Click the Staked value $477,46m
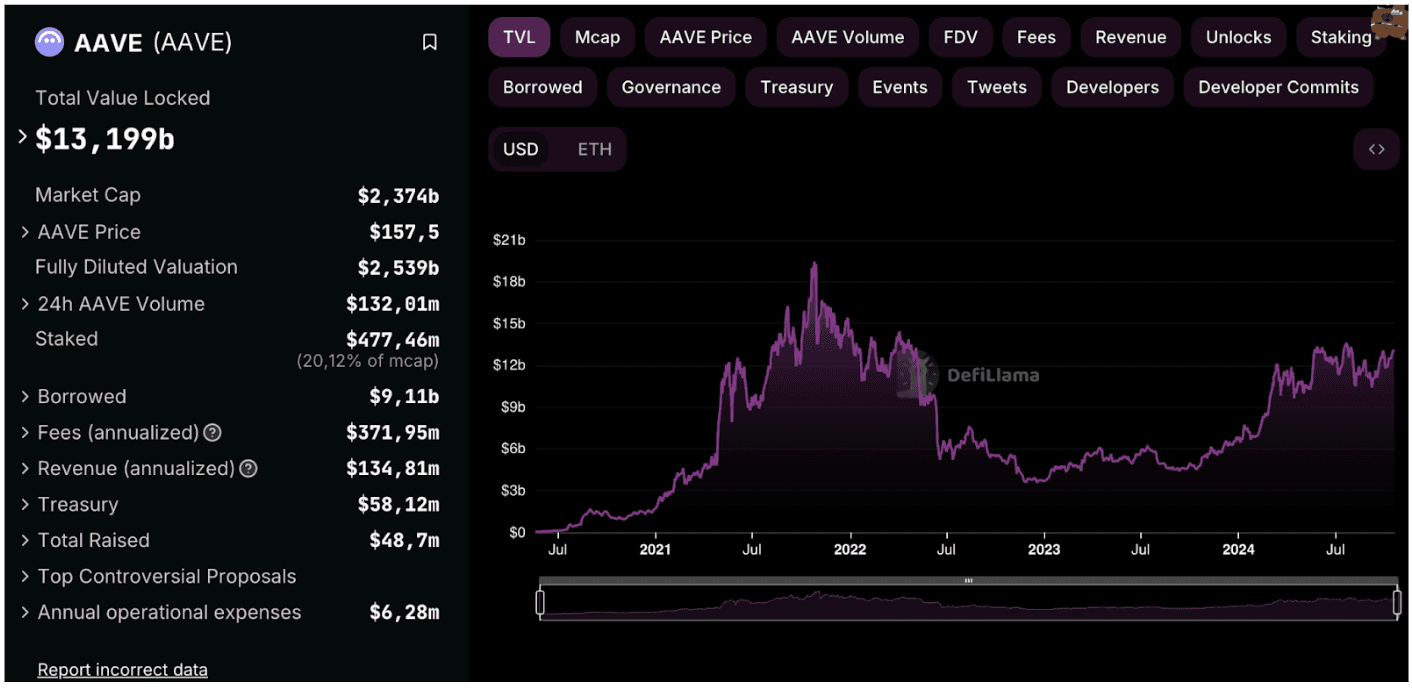 click(x=392, y=339)
